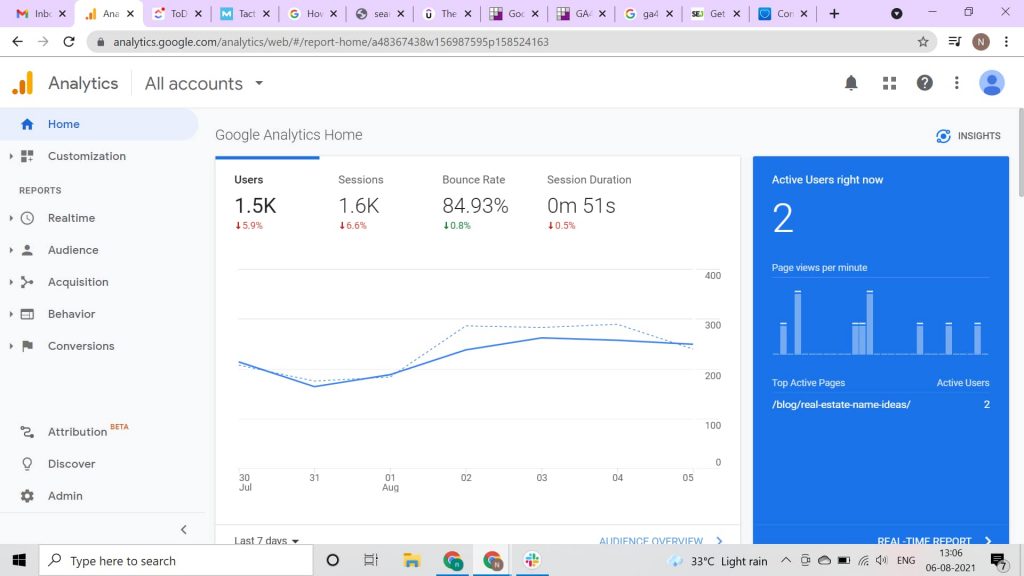Viewport: 1024px width, 576px height.
Task: Open the media control icon in Chrome toolbar
Action: [x=955, y=42]
